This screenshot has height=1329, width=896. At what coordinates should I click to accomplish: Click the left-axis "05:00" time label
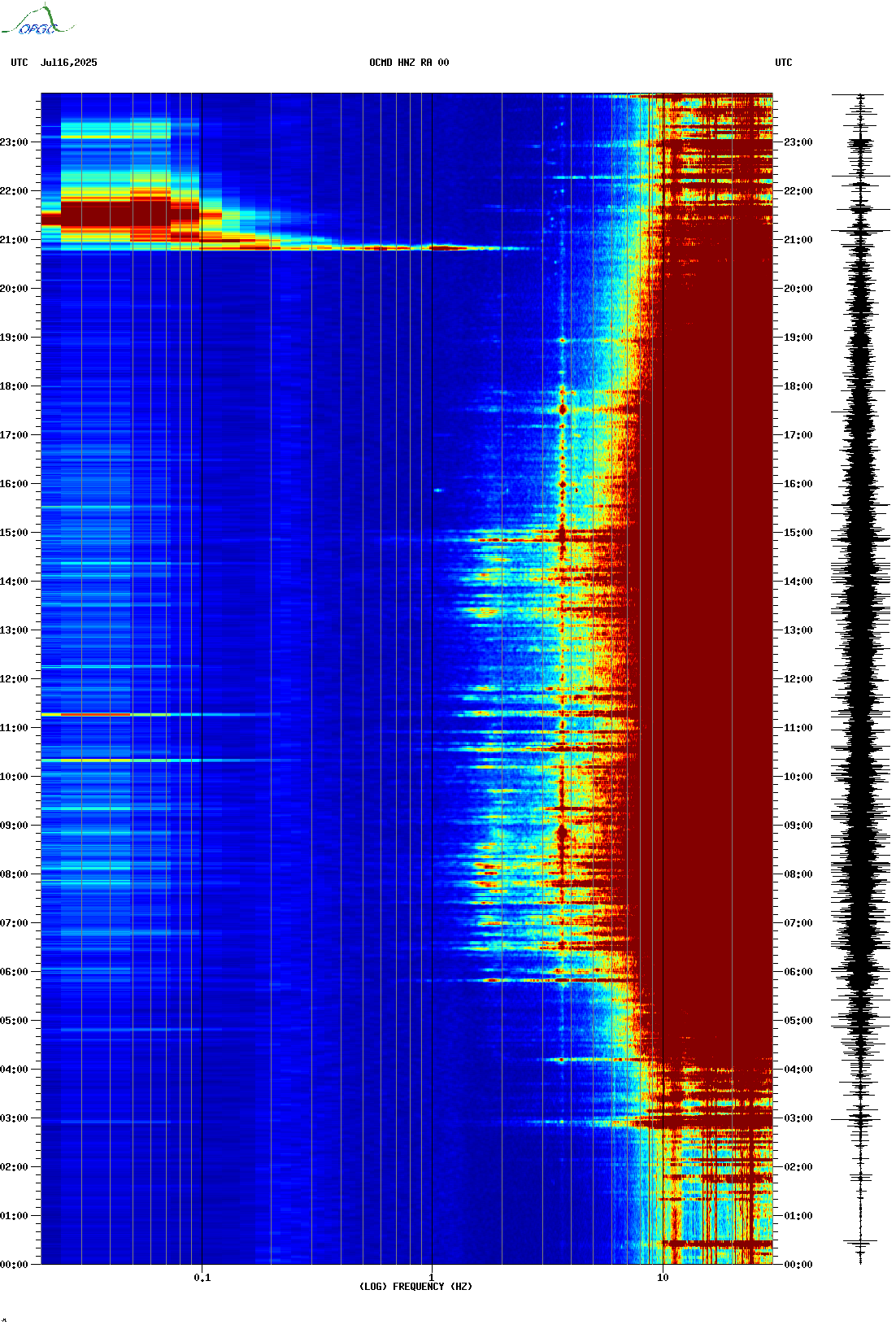pos(14,1021)
